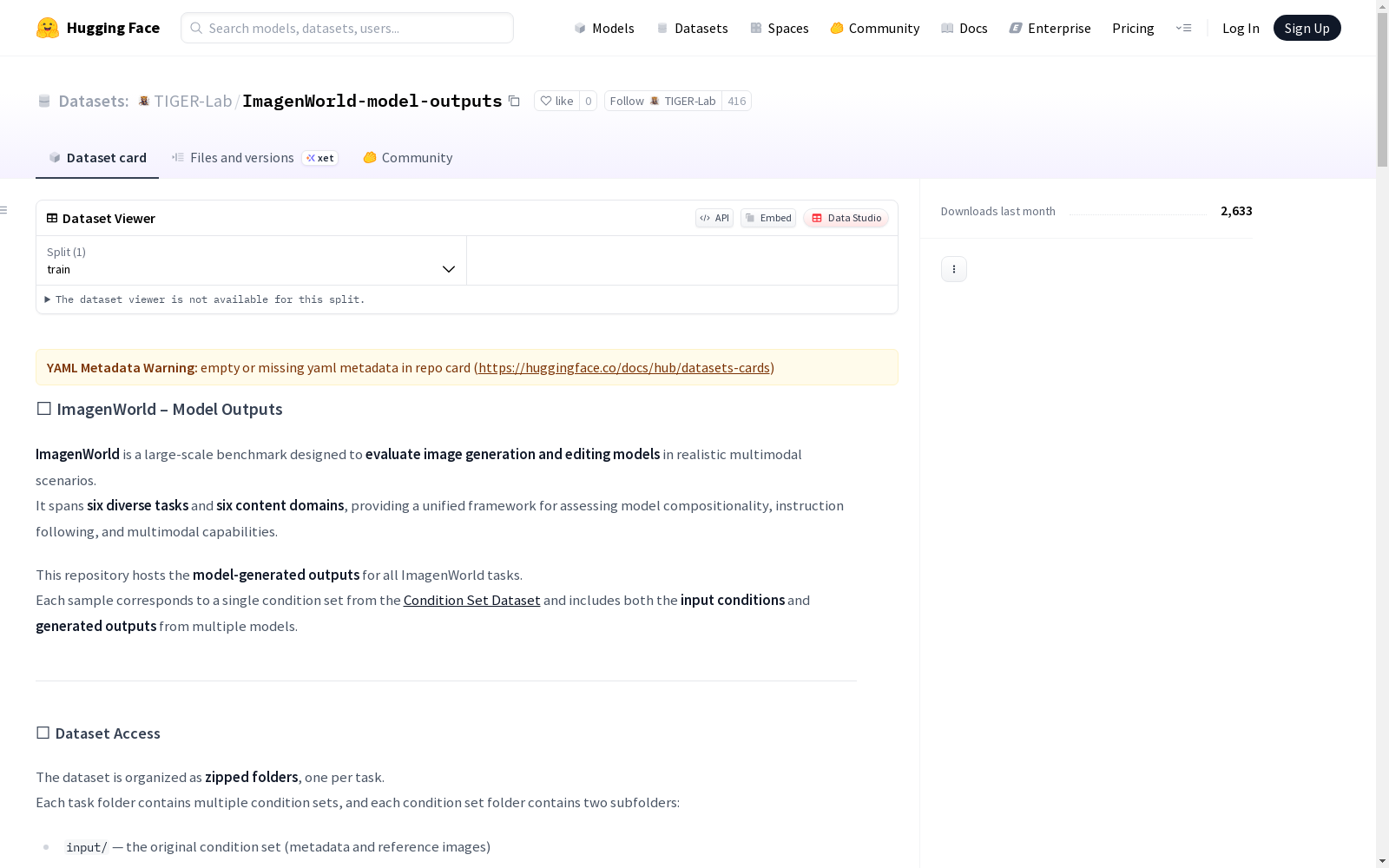Click the xet badge on Files tab
This screenshot has height=868, width=1389.
click(x=319, y=158)
